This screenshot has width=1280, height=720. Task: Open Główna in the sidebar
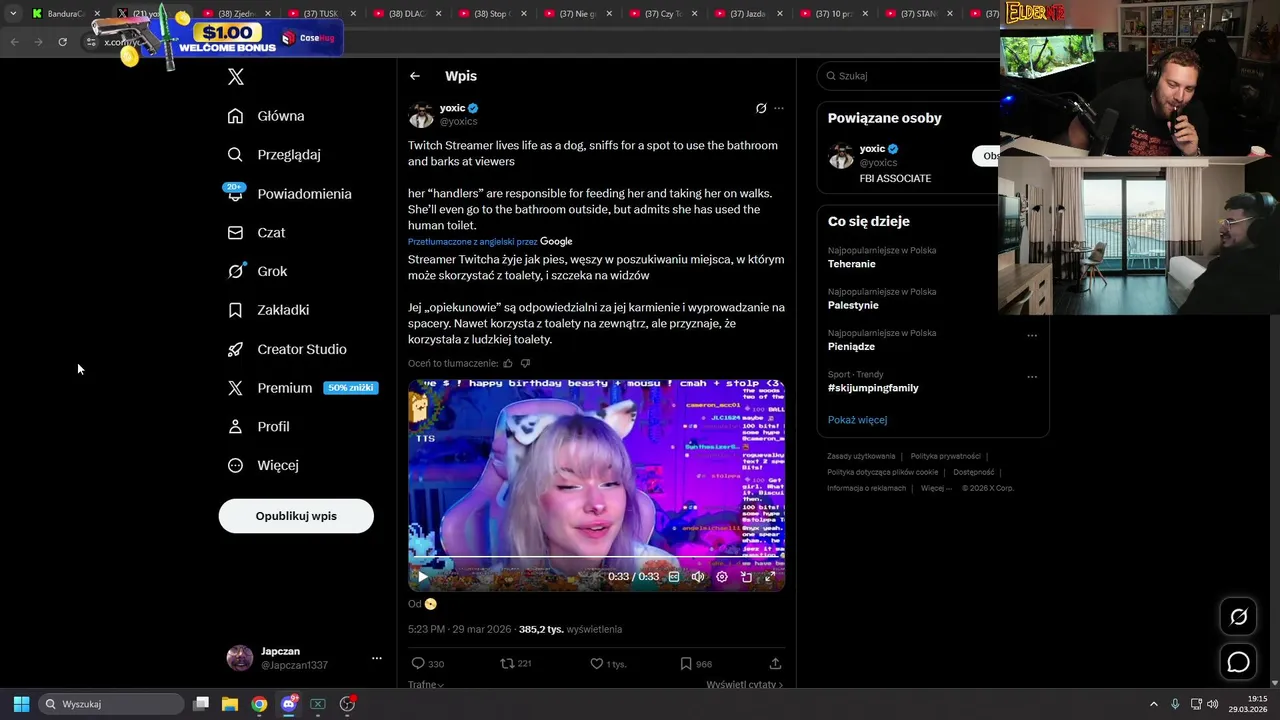pos(266,116)
